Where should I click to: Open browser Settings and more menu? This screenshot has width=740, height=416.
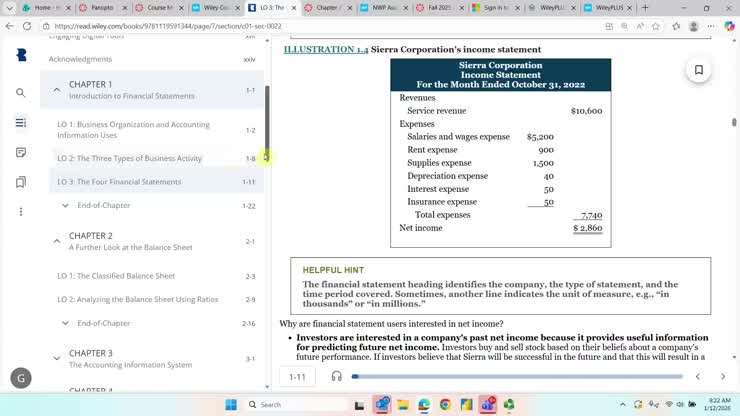click(711, 26)
